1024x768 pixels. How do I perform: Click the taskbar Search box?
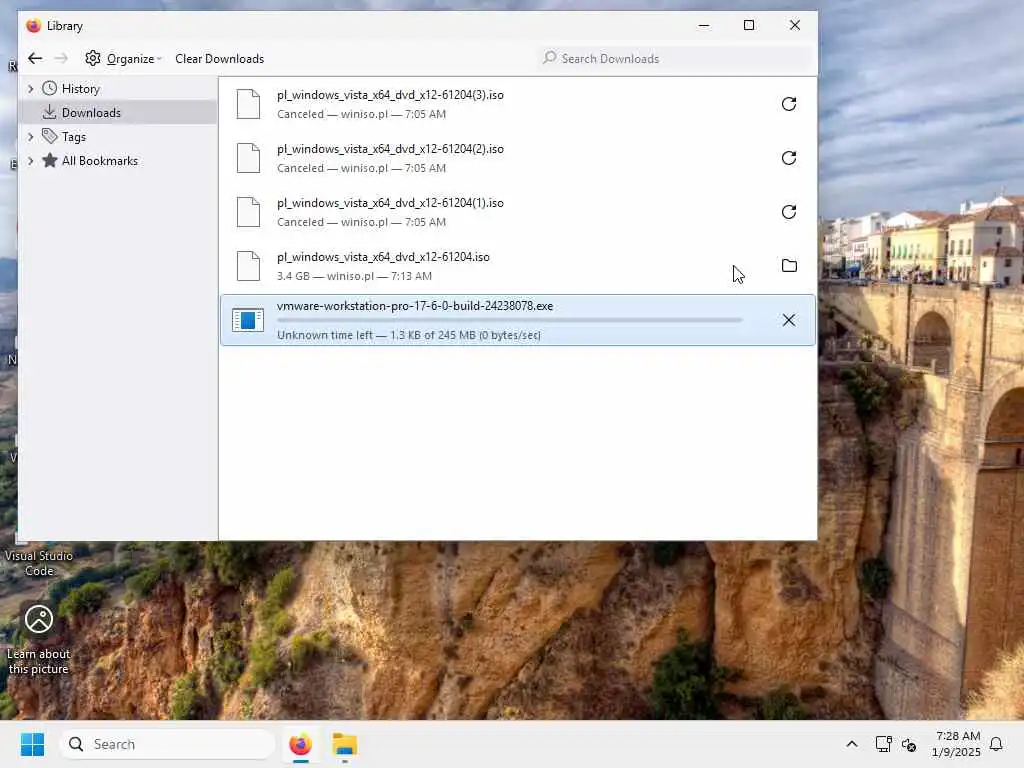167,744
